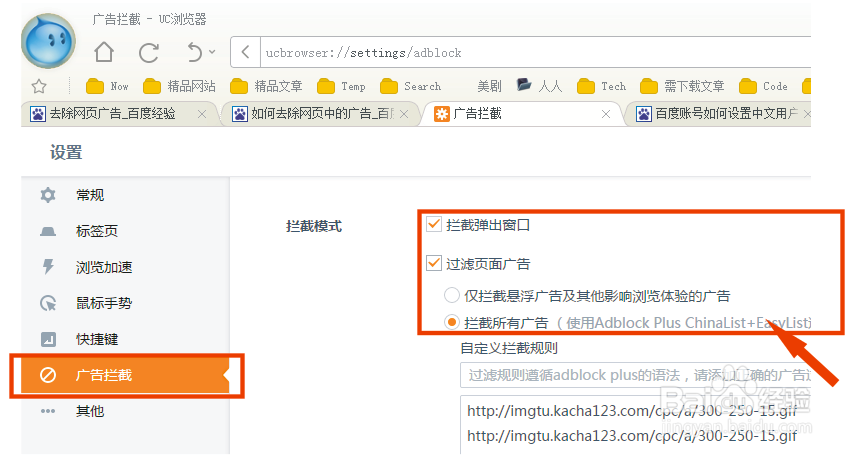Viewport: 860px width, 457px height.
Task: Reload the page with refresh icon
Action: [149, 53]
